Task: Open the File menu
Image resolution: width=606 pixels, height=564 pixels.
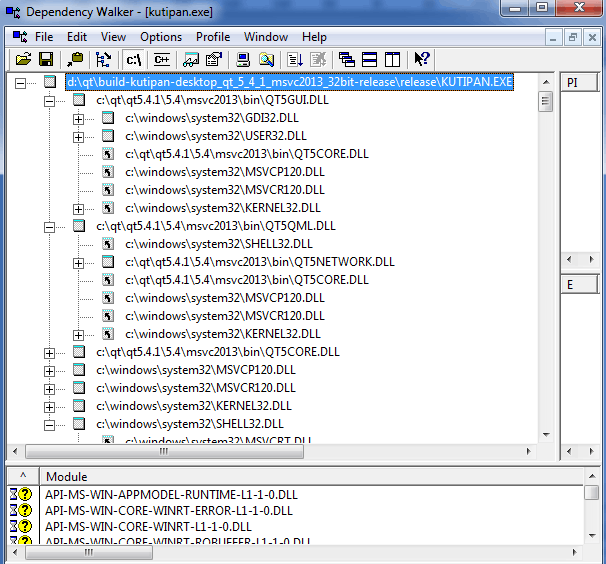Action: [44, 37]
